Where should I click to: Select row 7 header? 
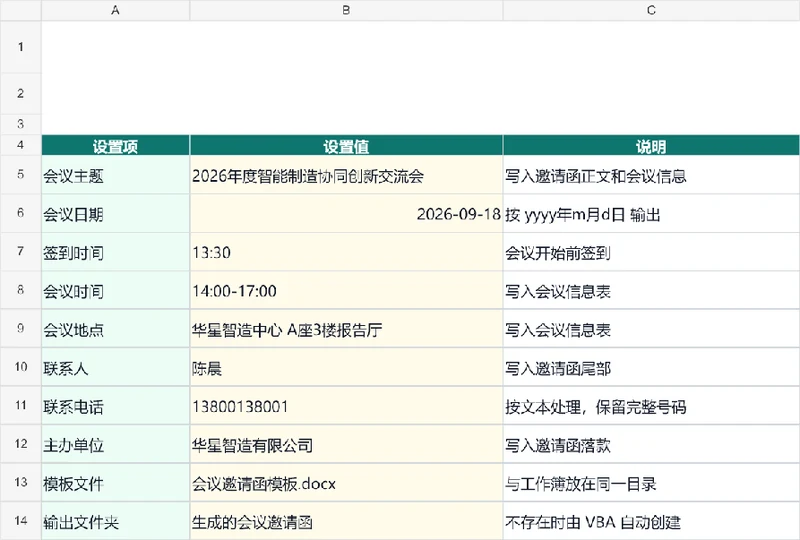tap(20, 252)
